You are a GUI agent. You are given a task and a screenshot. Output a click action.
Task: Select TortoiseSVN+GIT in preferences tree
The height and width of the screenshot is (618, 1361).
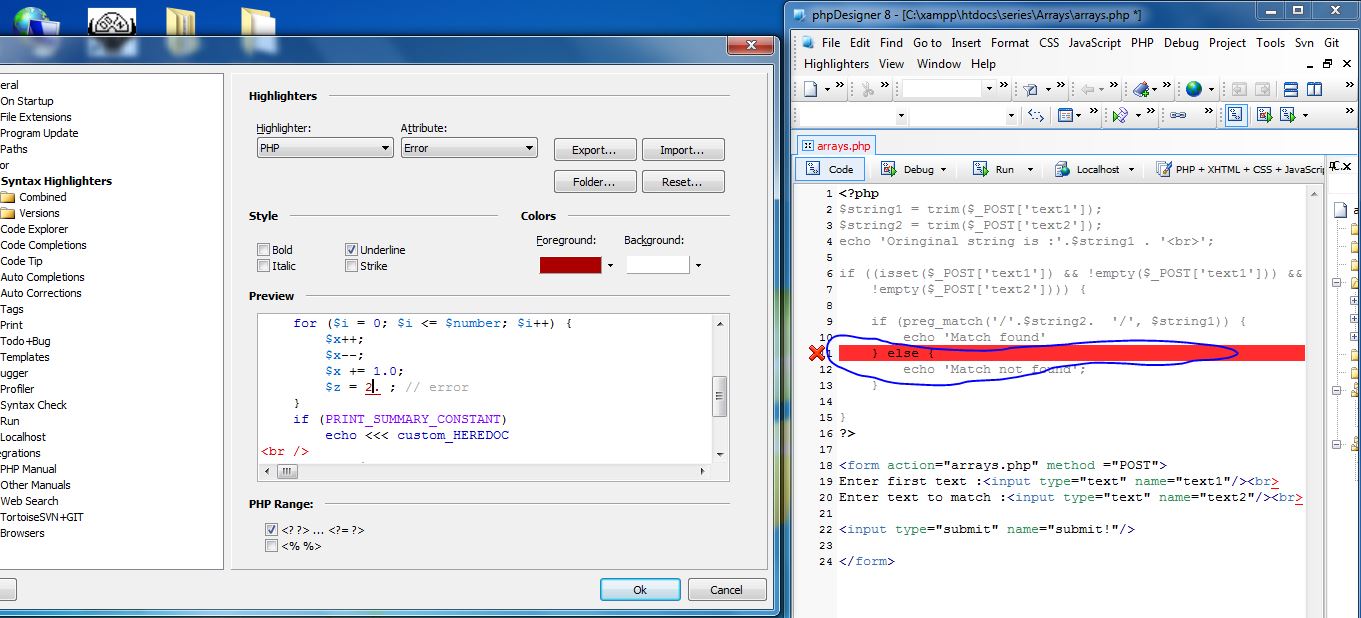point(42,517)
